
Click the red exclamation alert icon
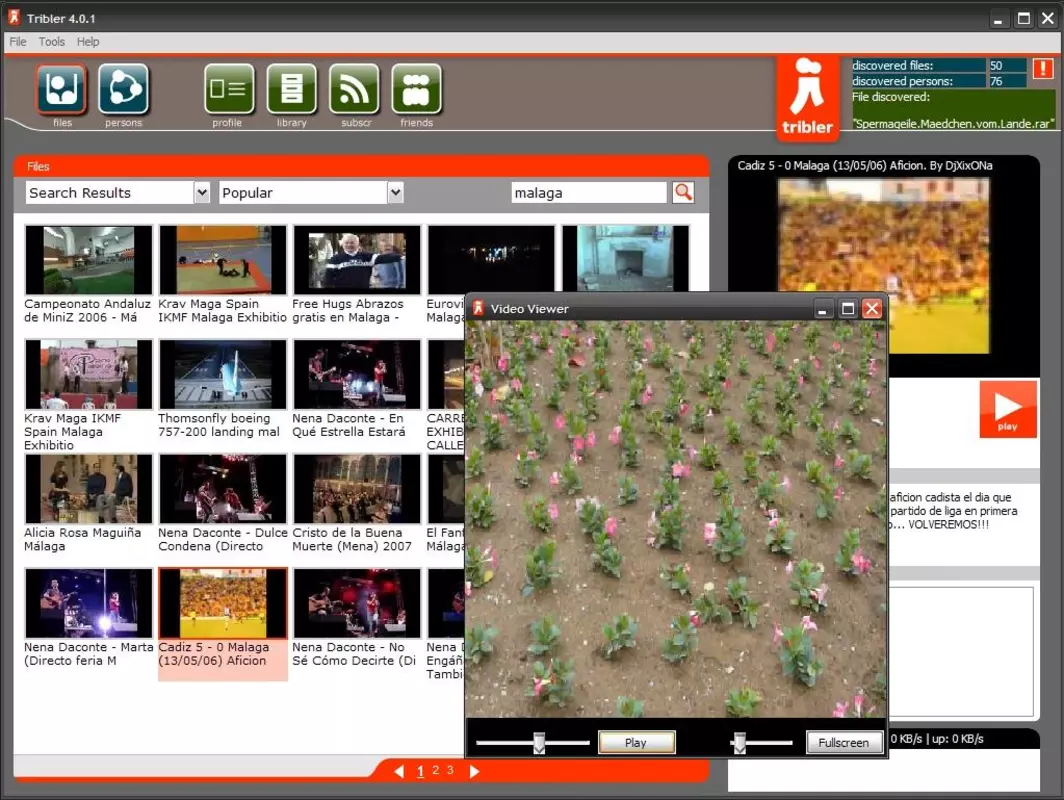tap(1043, 69)
